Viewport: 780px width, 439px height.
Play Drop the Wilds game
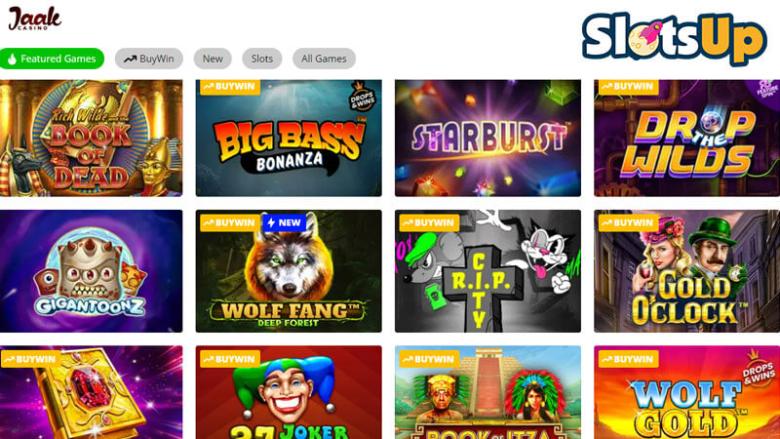[x=687, y=138]
